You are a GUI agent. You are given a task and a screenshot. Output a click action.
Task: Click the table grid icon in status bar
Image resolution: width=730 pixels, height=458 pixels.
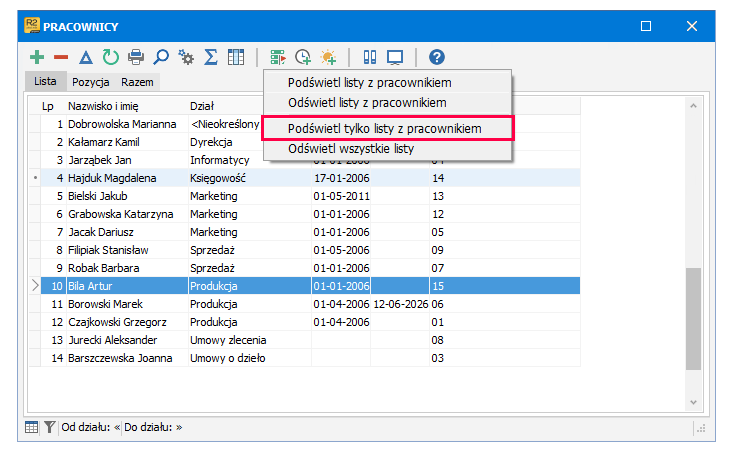[x=32, y=427]
